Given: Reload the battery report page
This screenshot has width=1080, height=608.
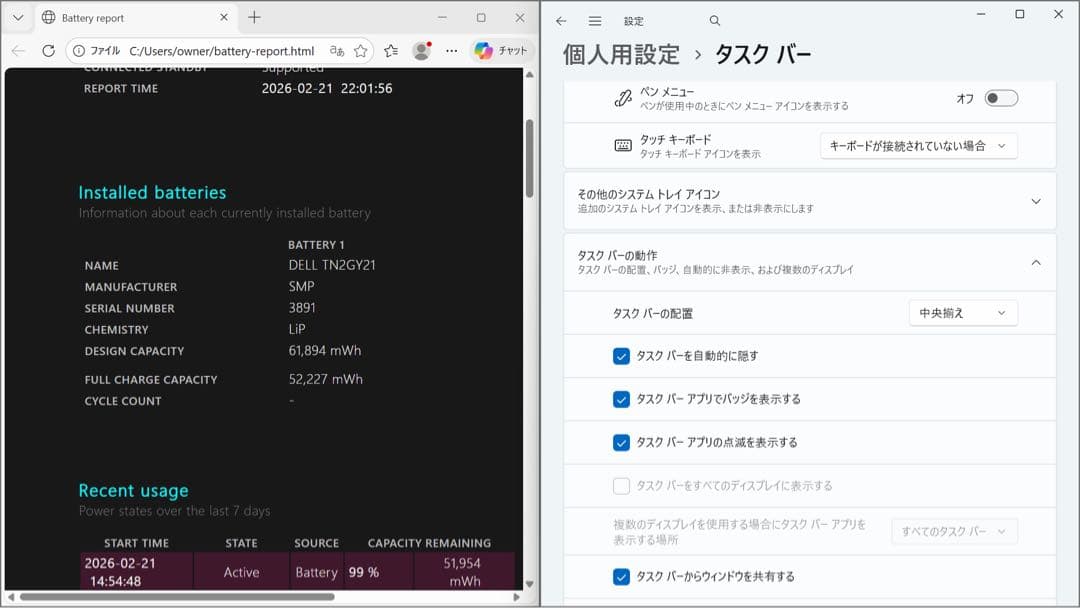Looking at the screenshot, I should (47, 49).
